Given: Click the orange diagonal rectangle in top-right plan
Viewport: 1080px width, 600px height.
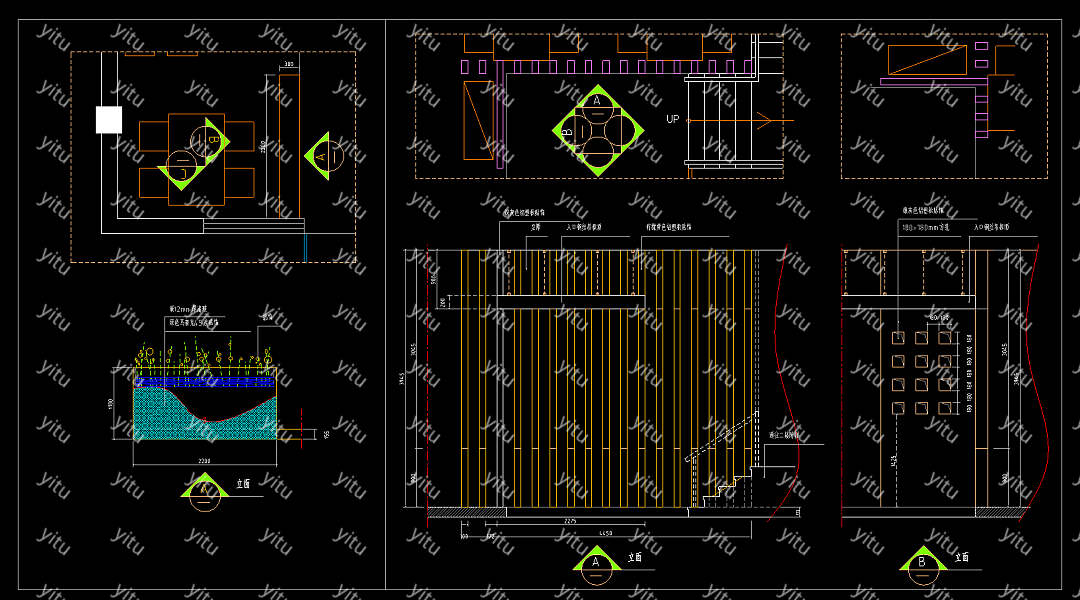Looking at the screenshot, I should tap(927, 60).
